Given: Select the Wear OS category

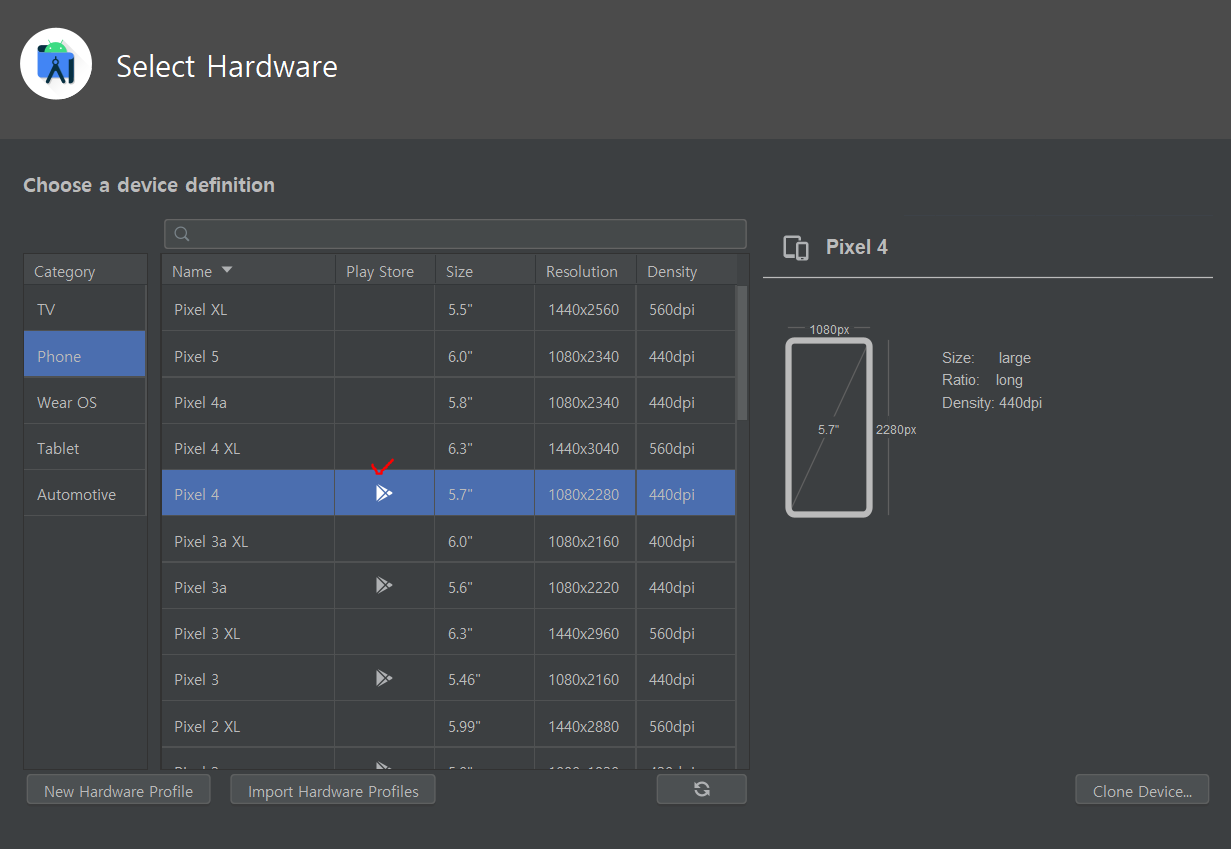Looking at the screenshot, I should click(85, 402).
